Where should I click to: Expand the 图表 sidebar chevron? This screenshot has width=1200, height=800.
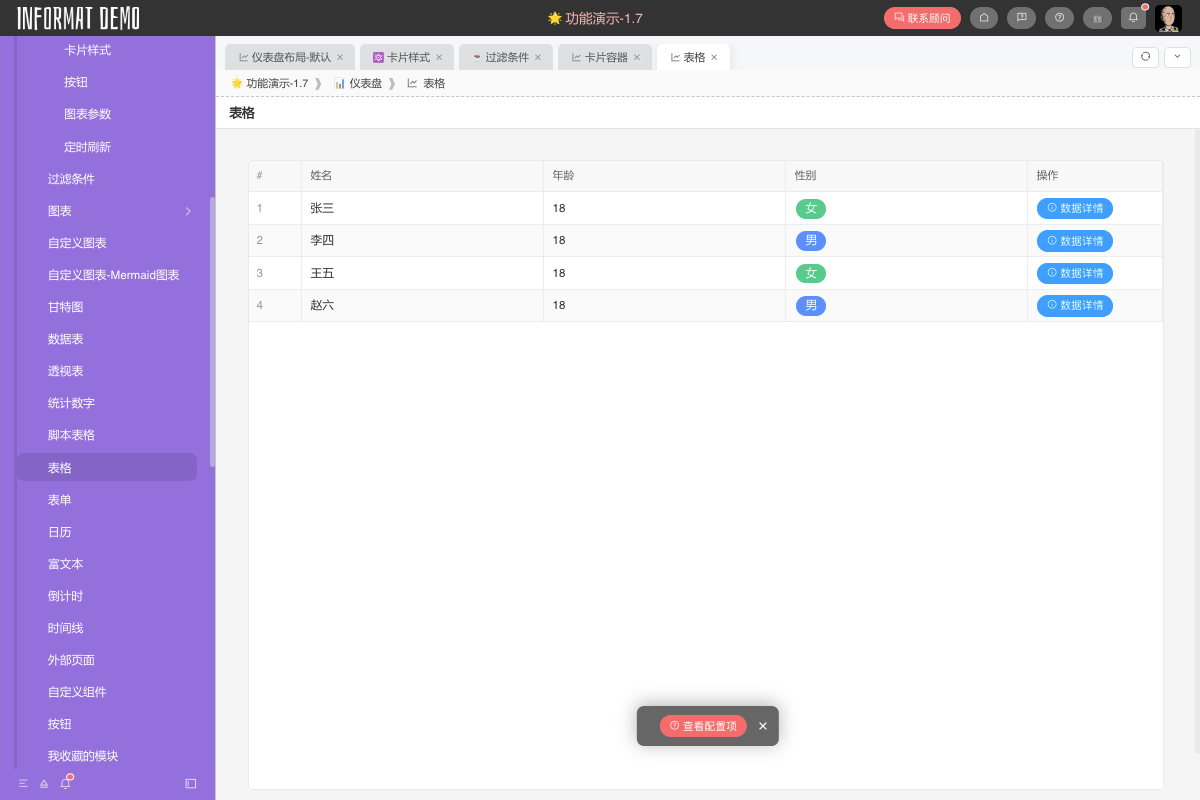[x=188, y=211]
